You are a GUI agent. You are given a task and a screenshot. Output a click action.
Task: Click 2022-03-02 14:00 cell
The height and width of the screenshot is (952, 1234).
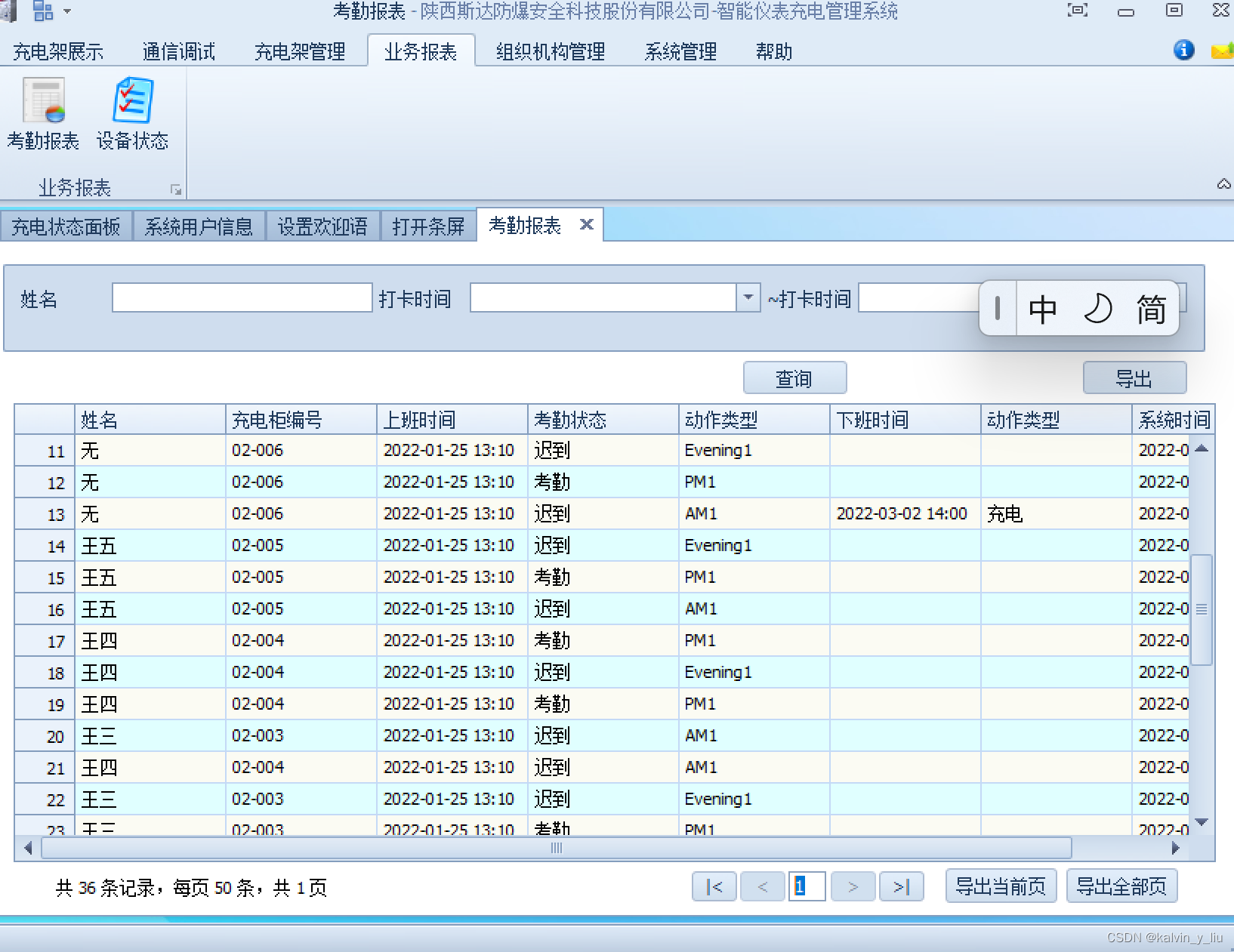click(905, 514)
